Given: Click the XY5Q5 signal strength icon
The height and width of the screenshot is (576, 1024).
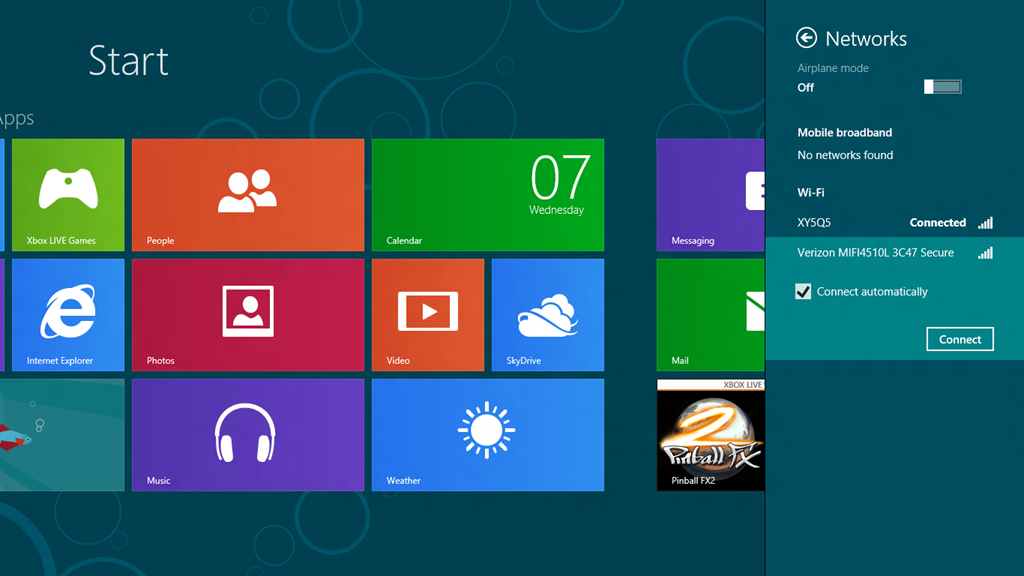Looking at the screenshot, I should pyautogui.click(x=985, y=223).
